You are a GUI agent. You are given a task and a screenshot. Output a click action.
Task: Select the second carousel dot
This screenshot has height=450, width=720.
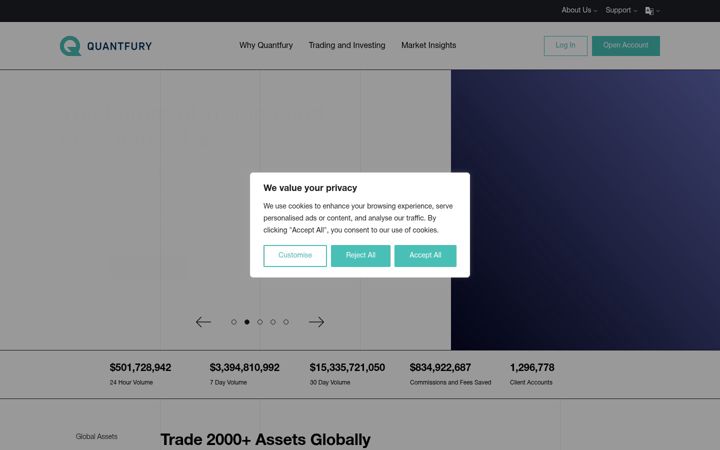[x=247, y=322]
